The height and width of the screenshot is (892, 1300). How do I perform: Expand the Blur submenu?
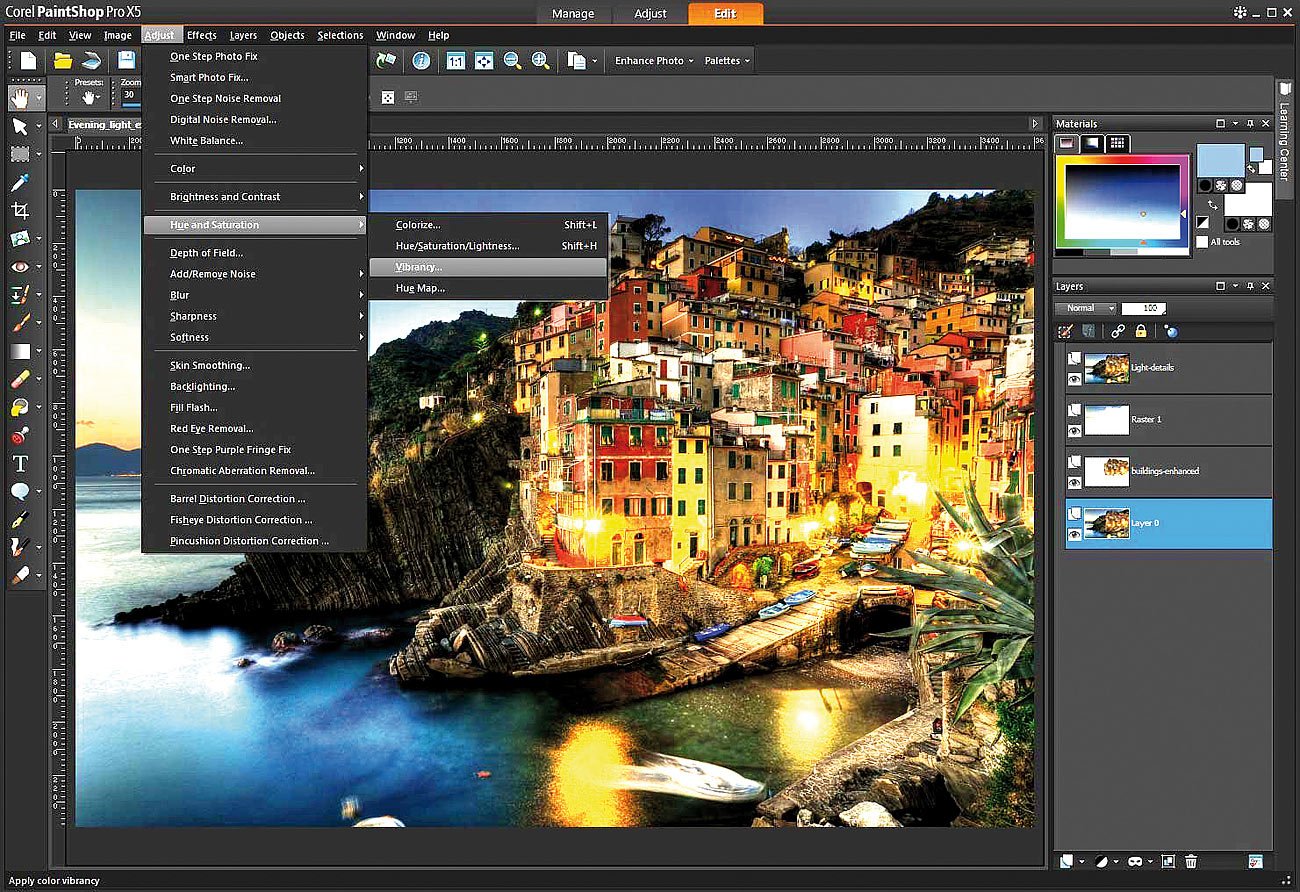click(x=255, y=295)
